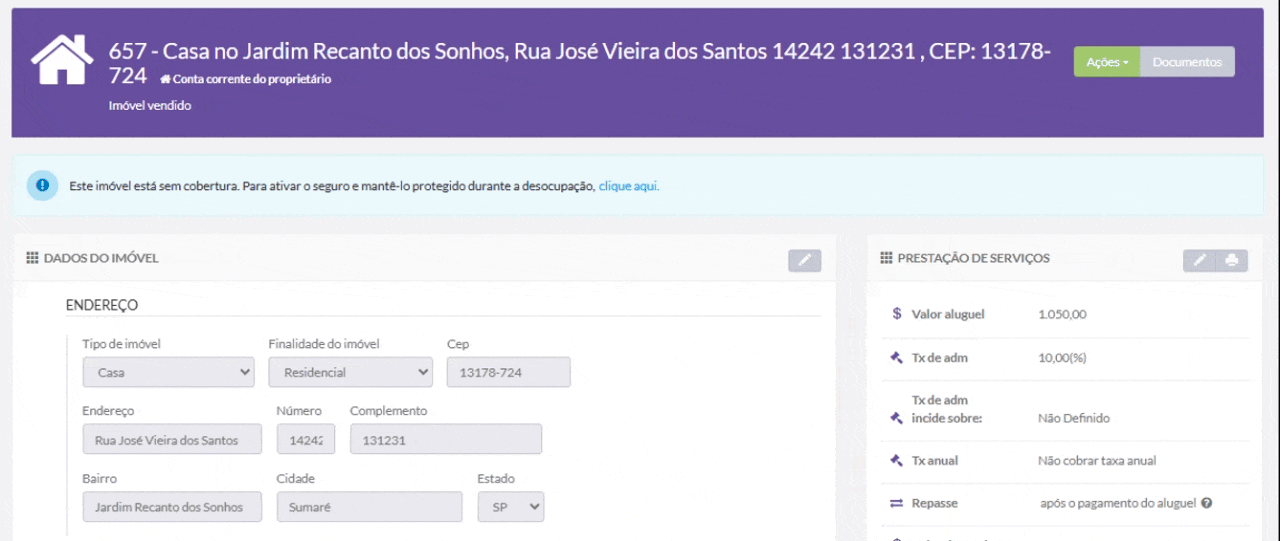The image size is (1280, 541).
Task: Edit Prestação de Serviços with pencil icon
Action: click(1199, 260)
